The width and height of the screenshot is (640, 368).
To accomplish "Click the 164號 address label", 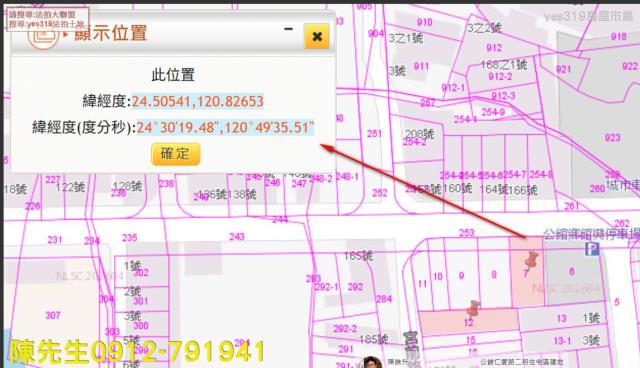I will 494,189.
